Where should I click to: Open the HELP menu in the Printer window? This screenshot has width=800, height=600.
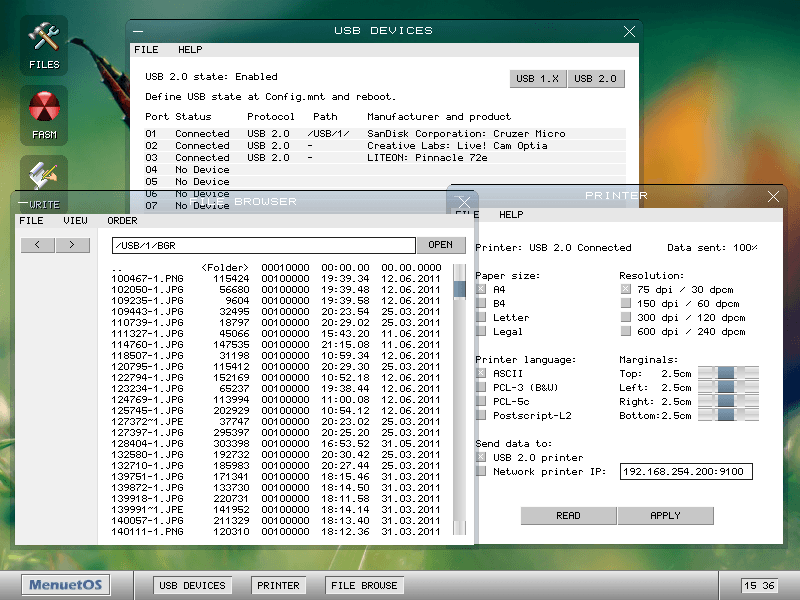510,214
